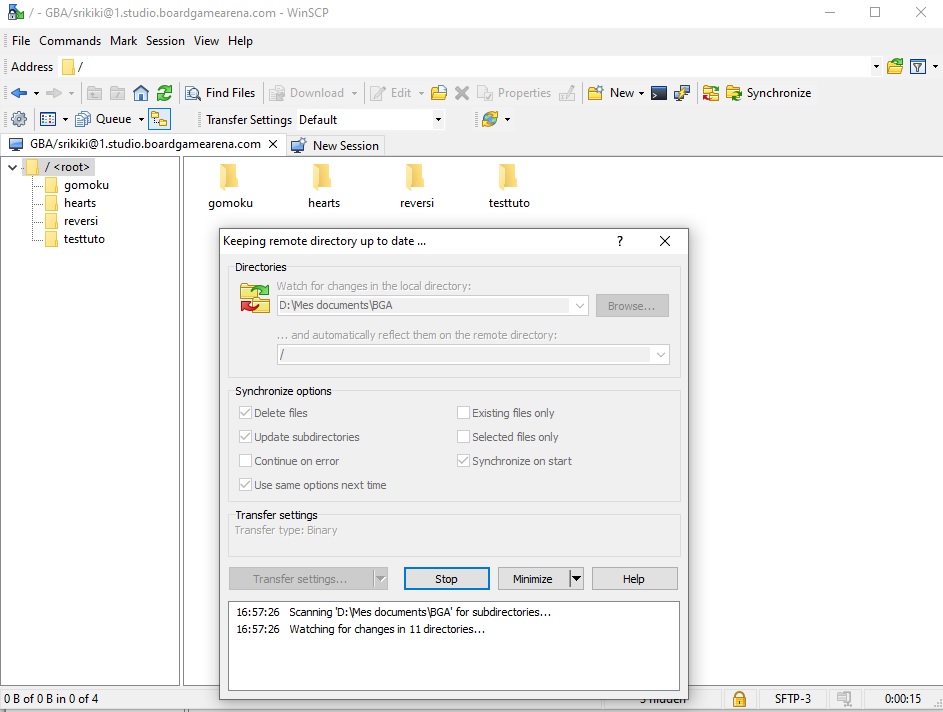The width and height of the screenshot is (943, 712).
Task: Click the Minimize button in the dialog
Action: click(x=533, y=578)
